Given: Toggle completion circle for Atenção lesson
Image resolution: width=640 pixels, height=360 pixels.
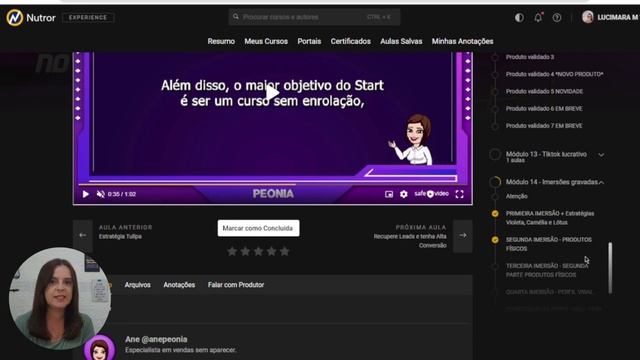Looking at the screenshot, I should (x=495, y=196).
